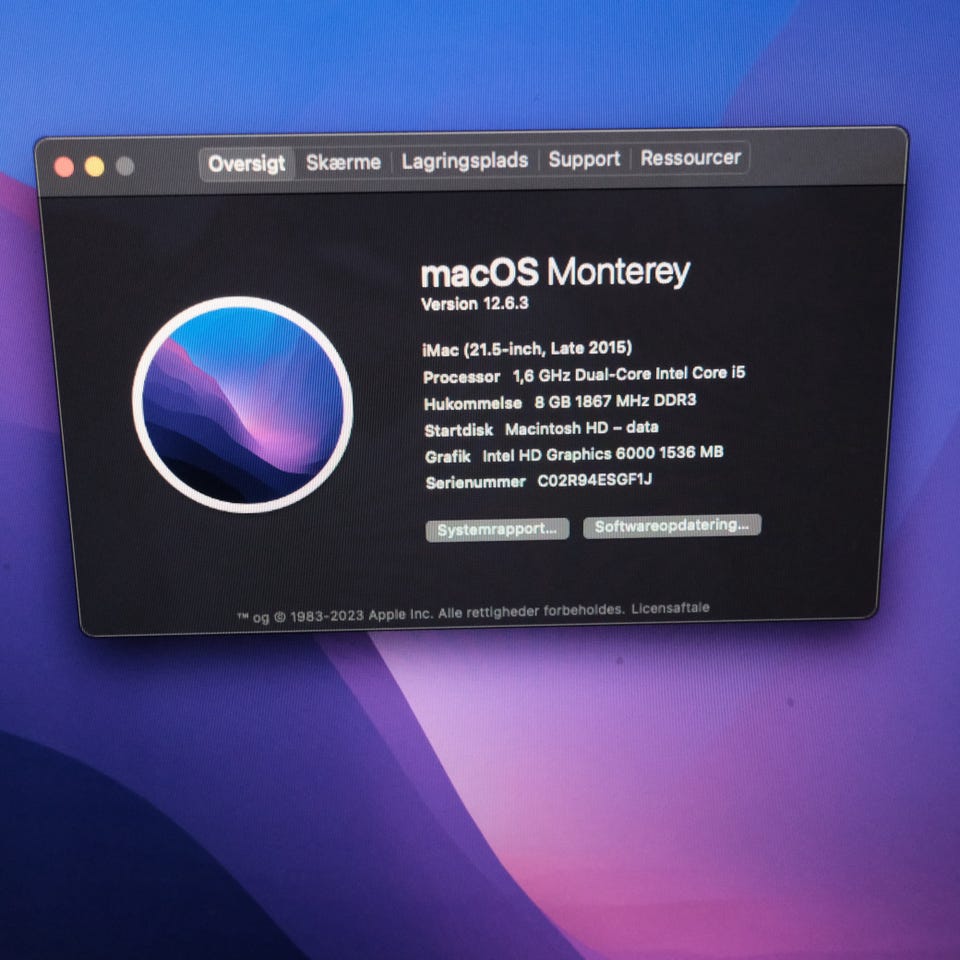The height and width of the screenshot is (960, 960).
Task: Minimize window with yellow button
Action: (x=94, y=166)
